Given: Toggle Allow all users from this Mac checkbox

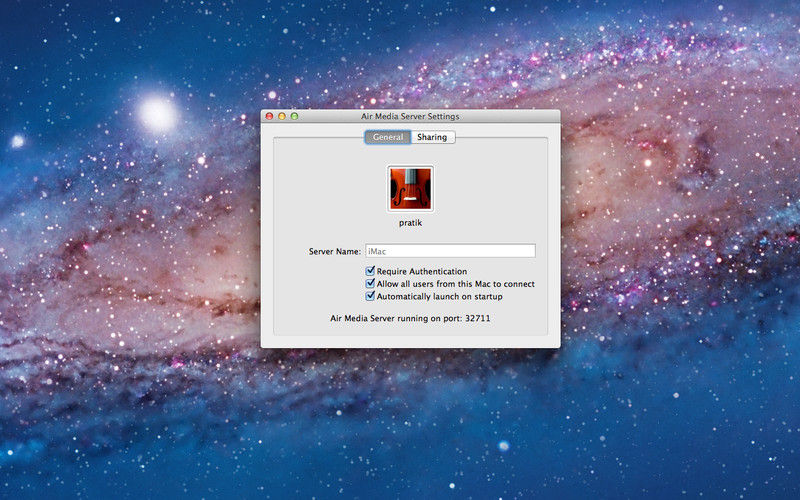Looking at the screenshot, I should tap(370, 284).
